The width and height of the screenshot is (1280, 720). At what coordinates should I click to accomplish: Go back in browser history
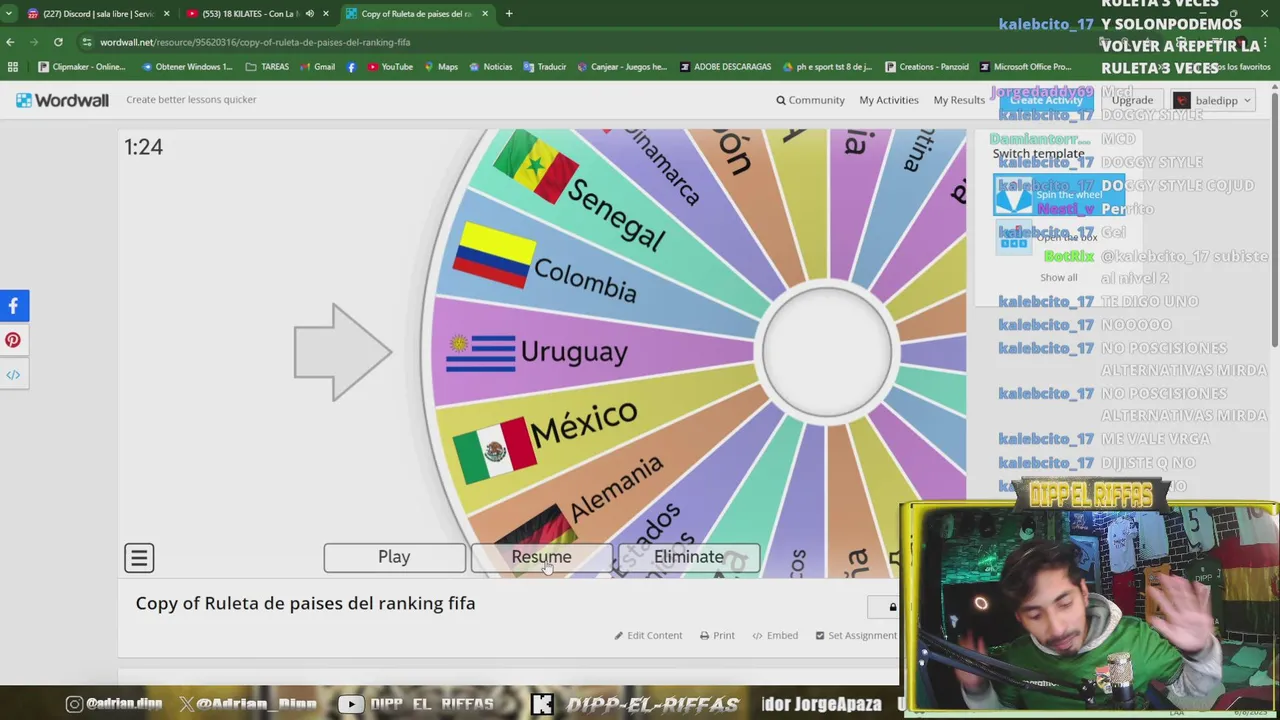click(x=10, y=42)
